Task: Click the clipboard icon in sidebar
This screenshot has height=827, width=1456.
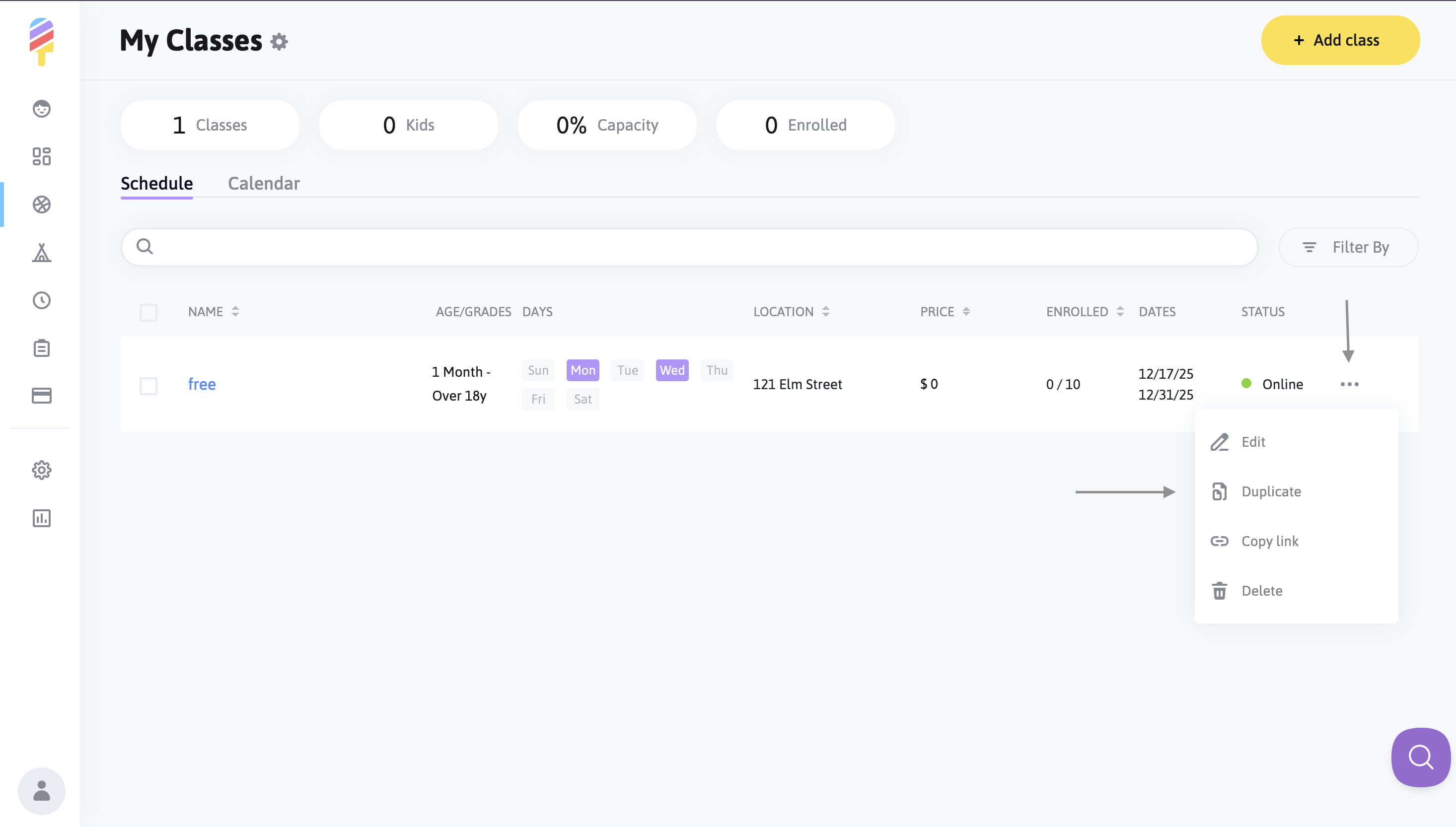Action: [x=42, y=348]
